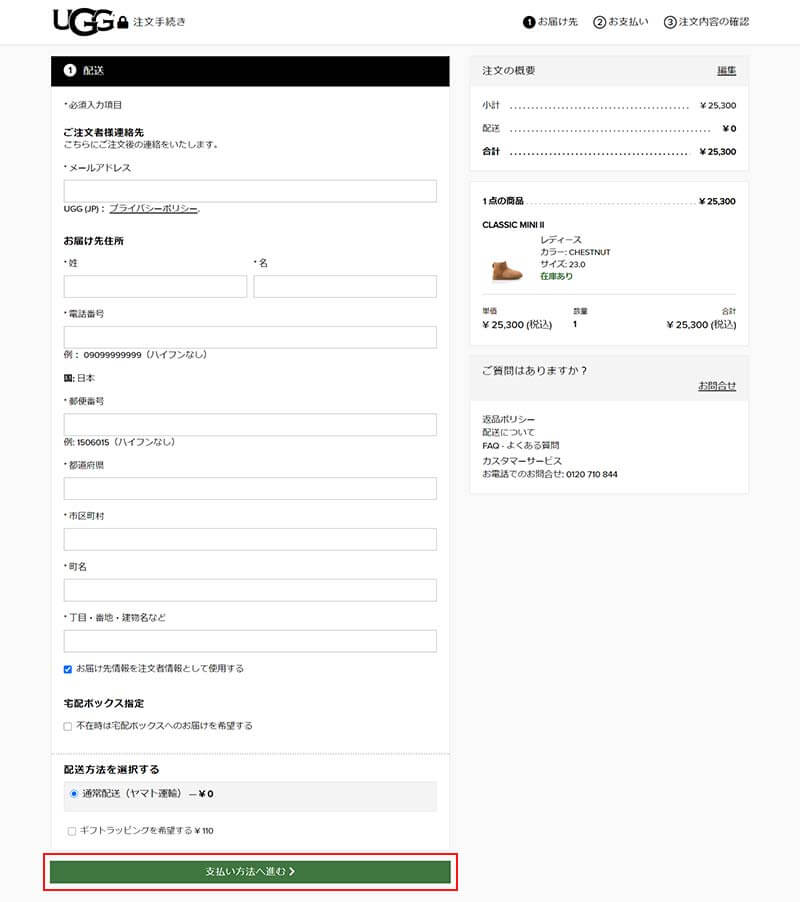Open the 都道府県 prefecture field
This screenshot has height=902, width=800.
click(x=250, y=488)
